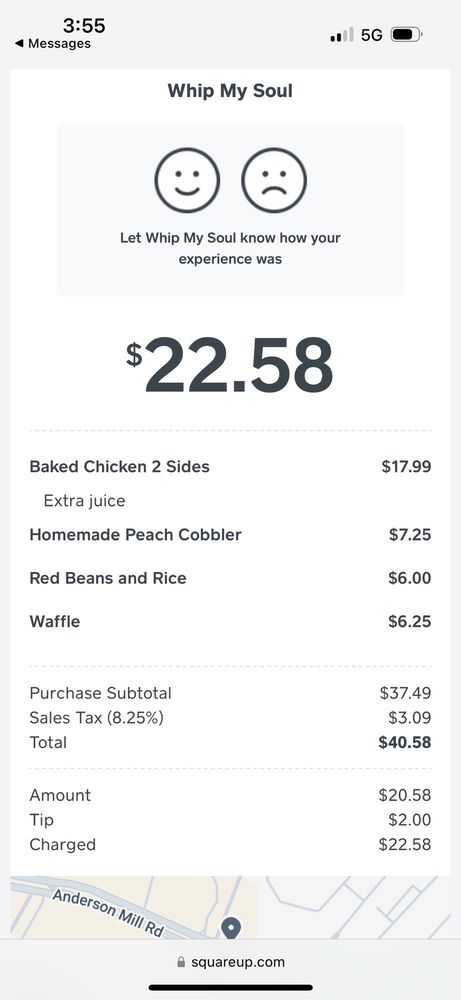Return to the Messages app
The height and width of the screenshot is (1000, 461).
[52, 43]
